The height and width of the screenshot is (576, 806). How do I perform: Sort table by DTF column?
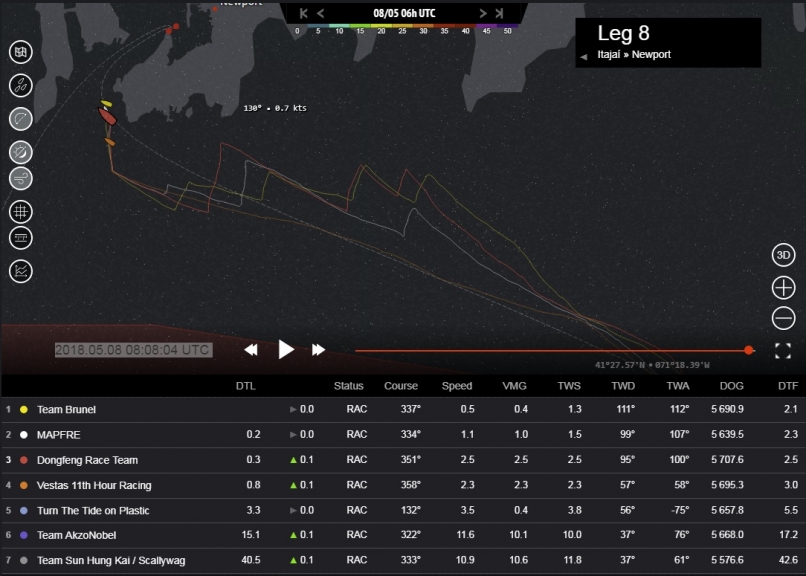tap(787, 386)
